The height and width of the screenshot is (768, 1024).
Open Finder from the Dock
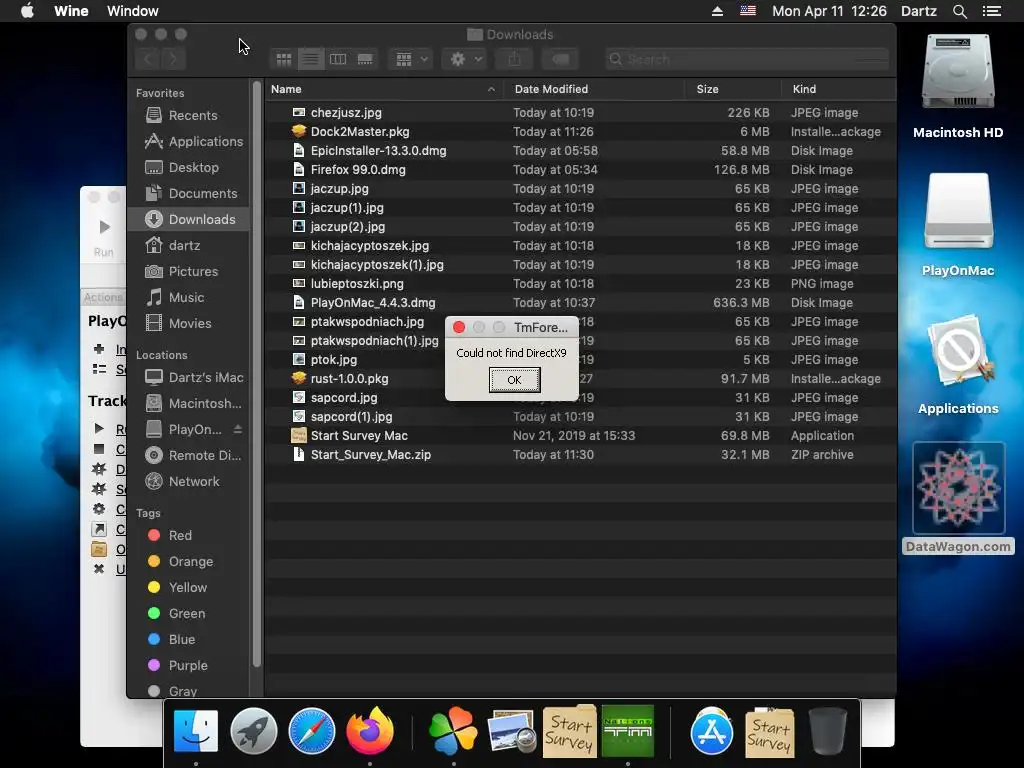[x=196, y=731]
